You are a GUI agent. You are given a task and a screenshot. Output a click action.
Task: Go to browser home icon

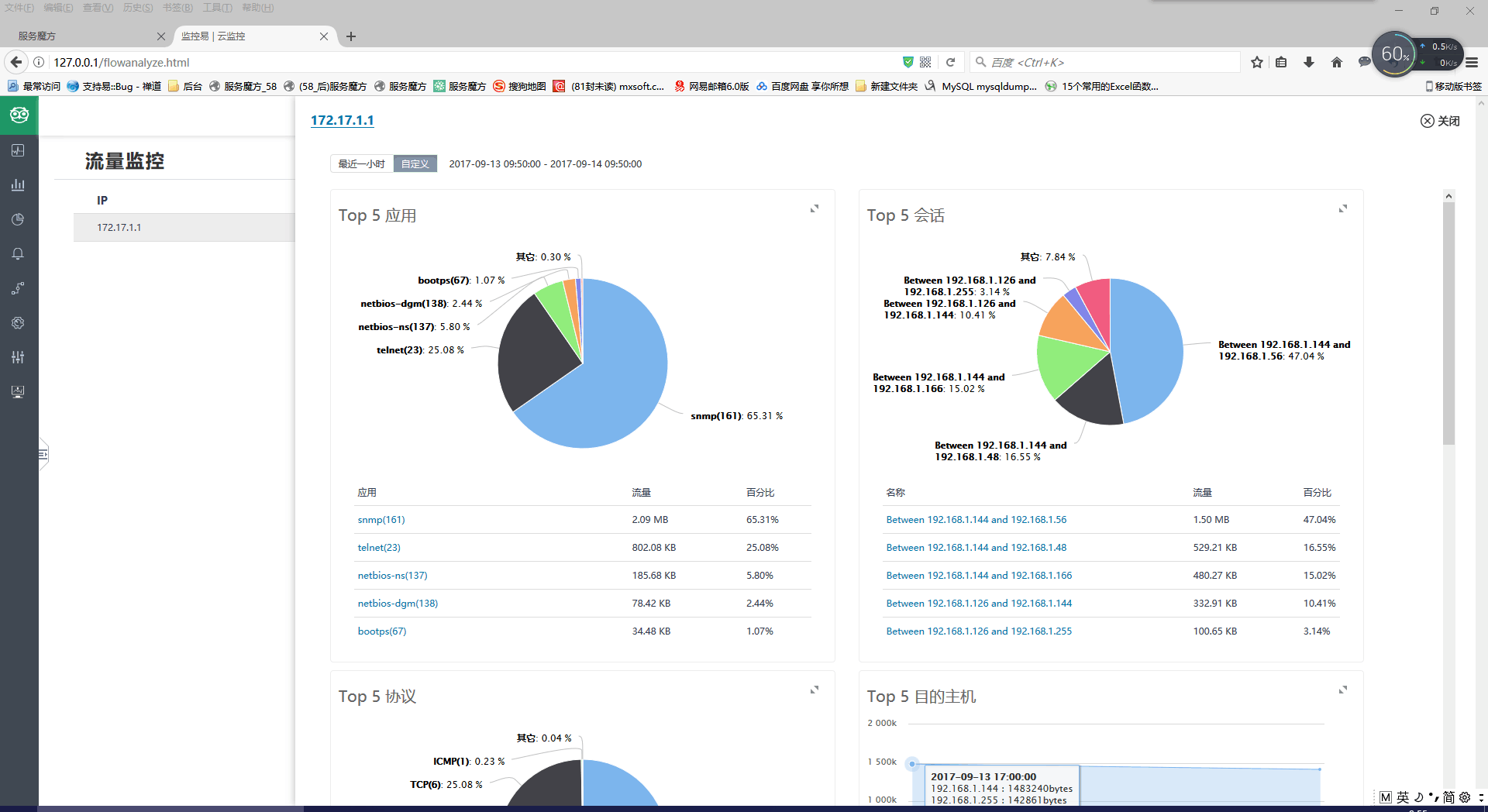(x=1337, y=62)
